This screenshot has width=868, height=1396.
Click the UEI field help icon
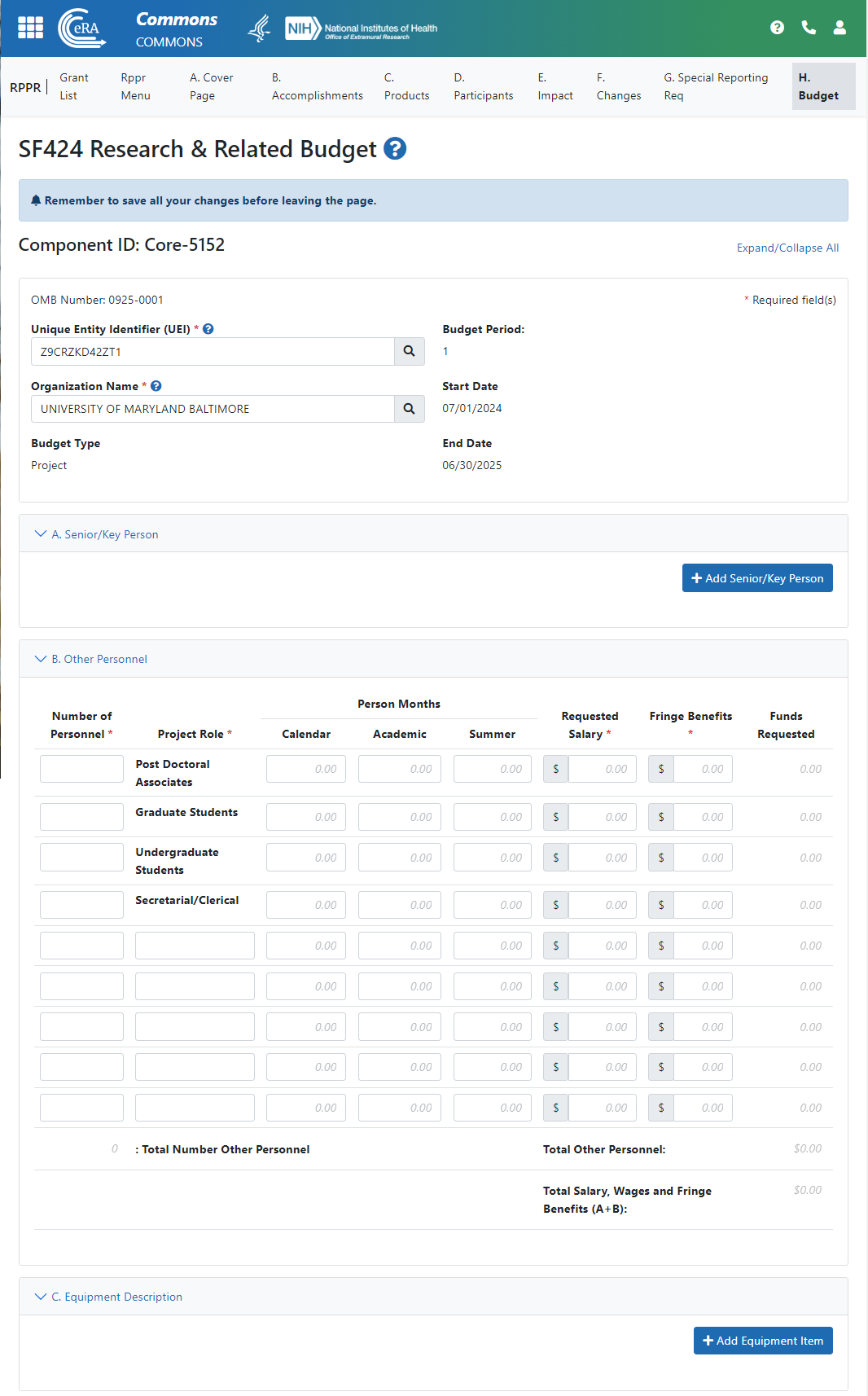[208, 329]
